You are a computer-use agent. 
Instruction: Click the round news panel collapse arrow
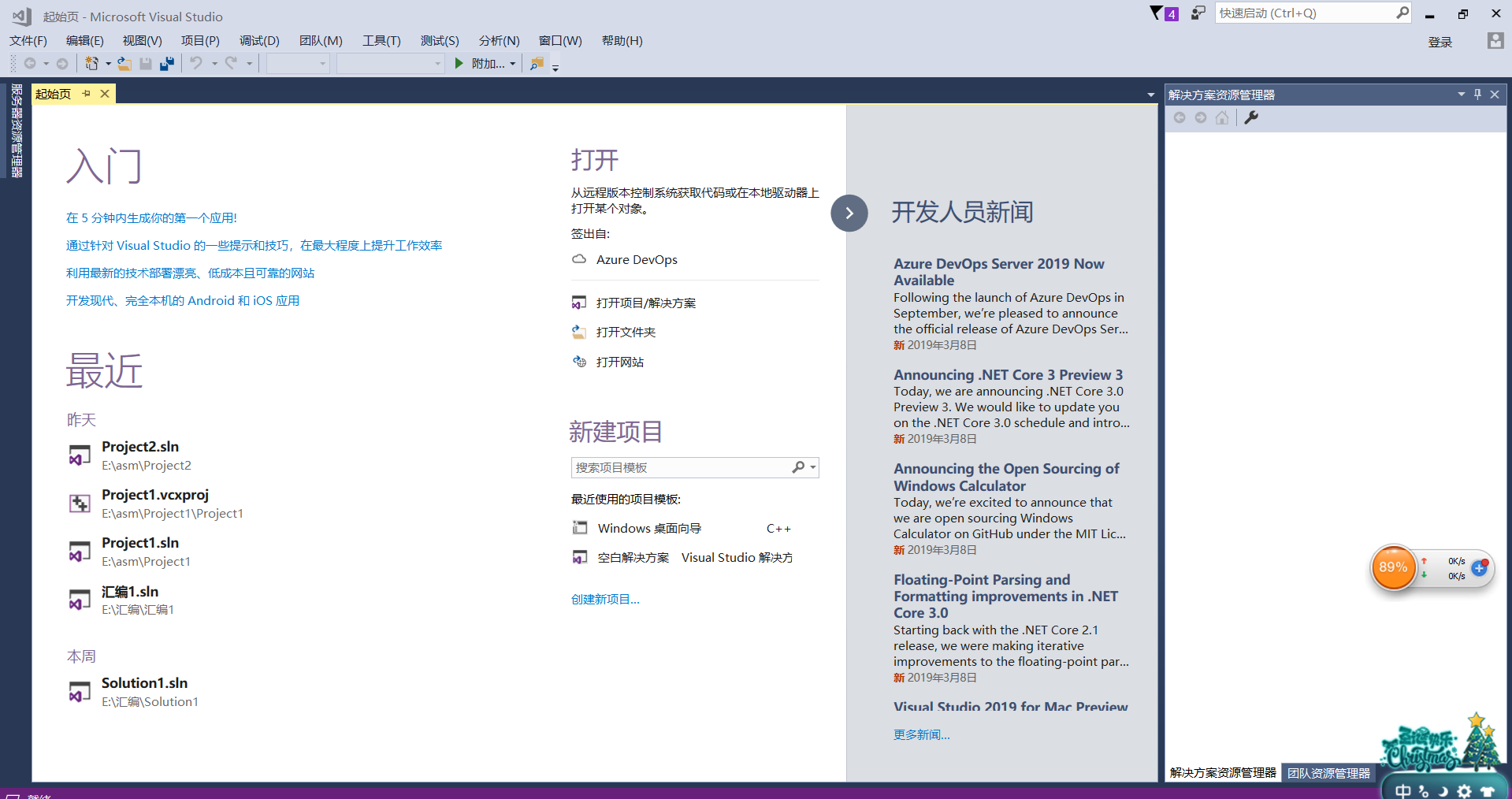click(849, 213)
